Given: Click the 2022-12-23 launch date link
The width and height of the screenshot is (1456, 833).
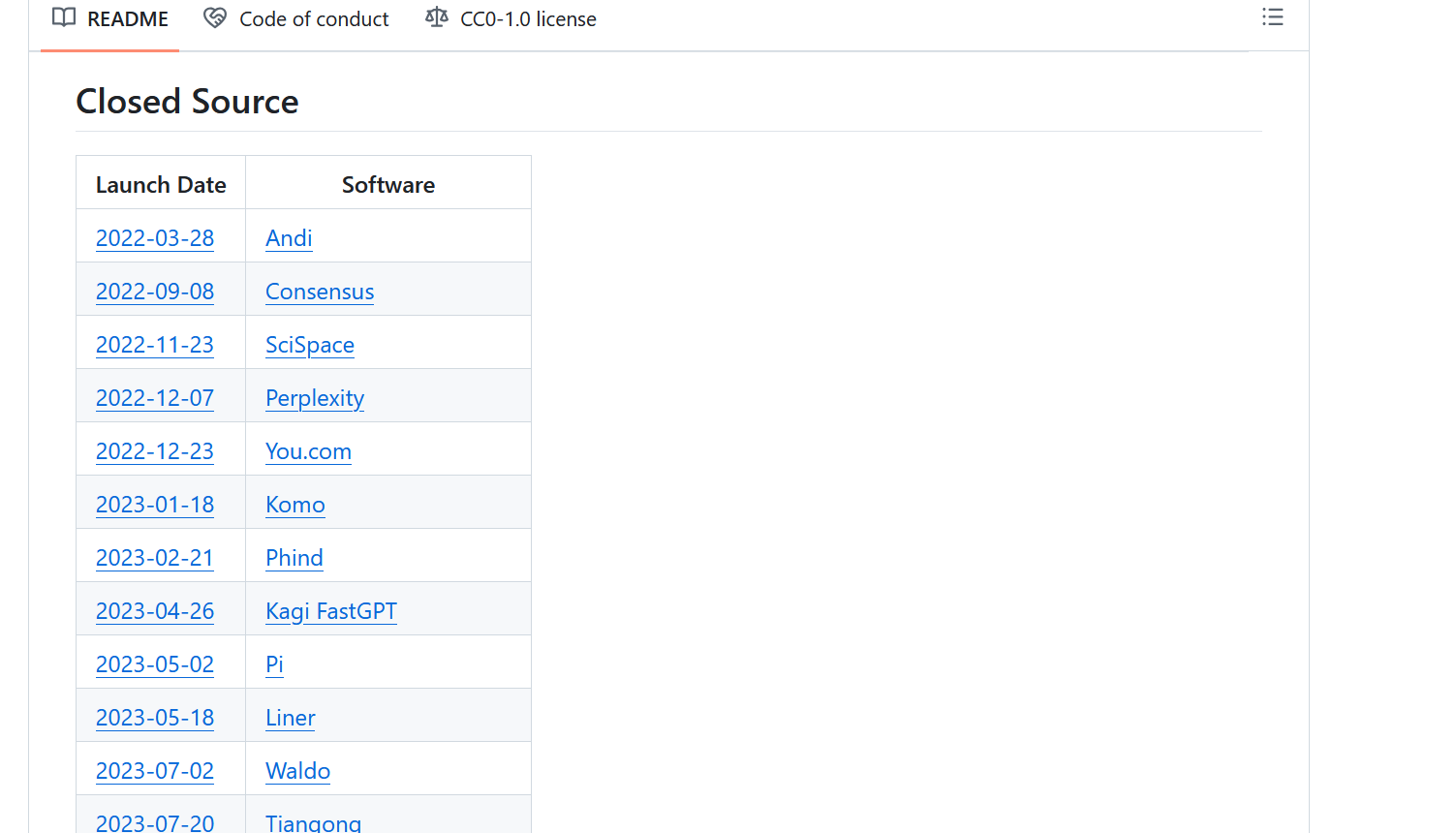Looking at the screenshot, I should [155, 451].
